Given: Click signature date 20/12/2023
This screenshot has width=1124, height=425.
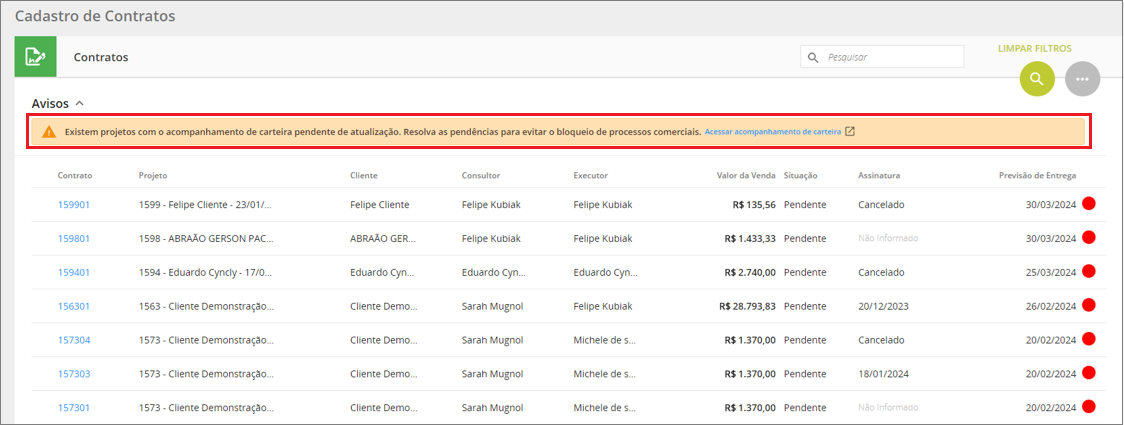Looking at the screenshot, I should click(883, 306).
